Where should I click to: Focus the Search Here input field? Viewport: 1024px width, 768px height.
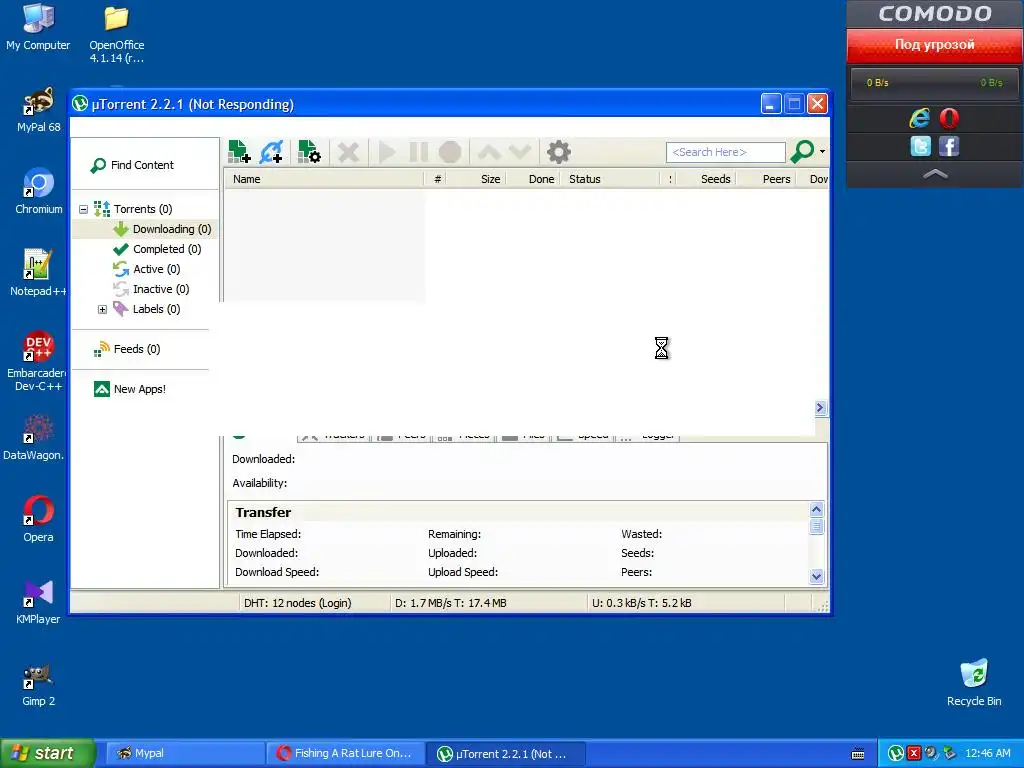(726, 152)
